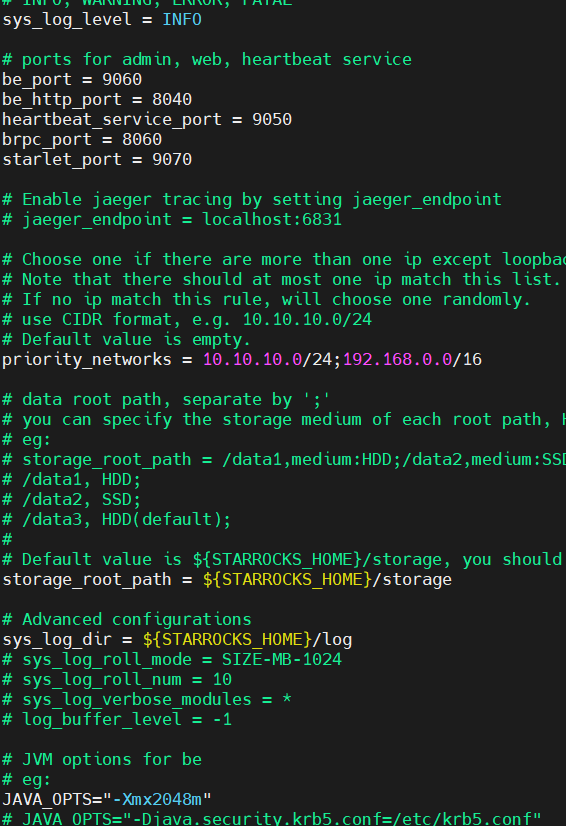Click the 'use CIDR format' comment line
566x826 pixels.
click(187, 320)
